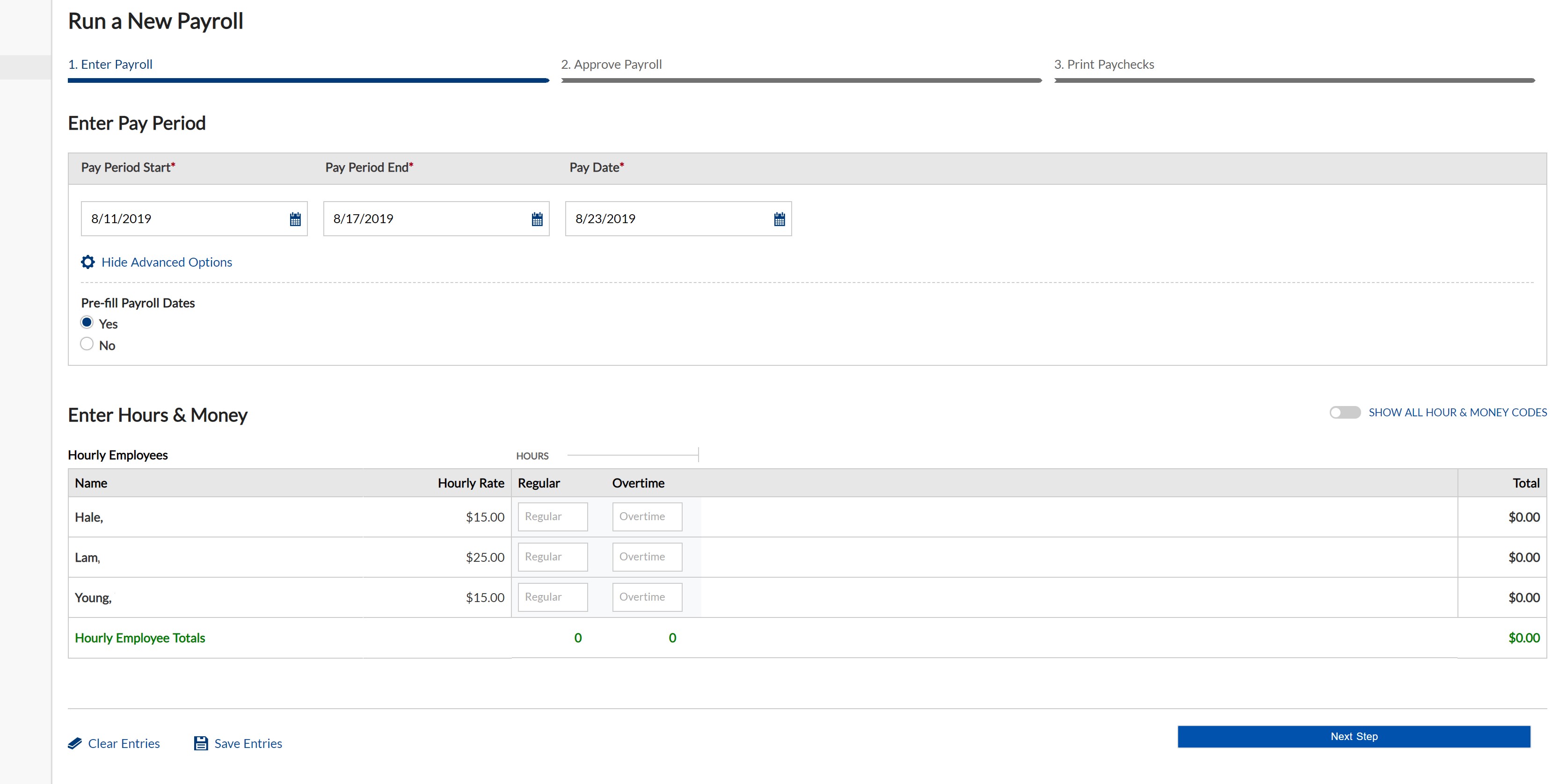Select Yes for Pre-fill Payroll Dates
Image resolution: width=1559 pixels, height=784 pixels.
(x=87, y=322)
